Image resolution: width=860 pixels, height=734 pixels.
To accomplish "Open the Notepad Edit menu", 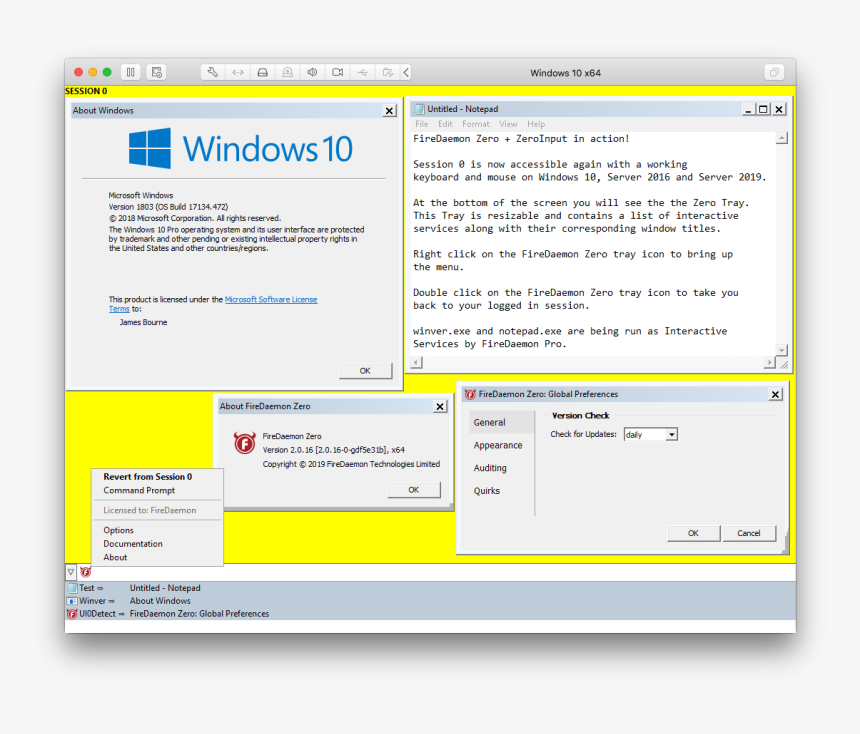I will click(x=445, y=124).
